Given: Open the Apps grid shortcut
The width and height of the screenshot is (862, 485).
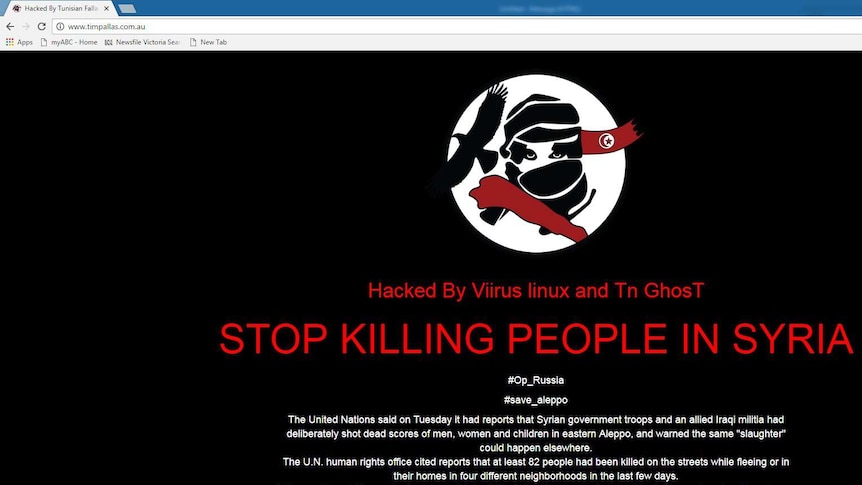Looking at the screenshot, I should click(x=19, y=42).
